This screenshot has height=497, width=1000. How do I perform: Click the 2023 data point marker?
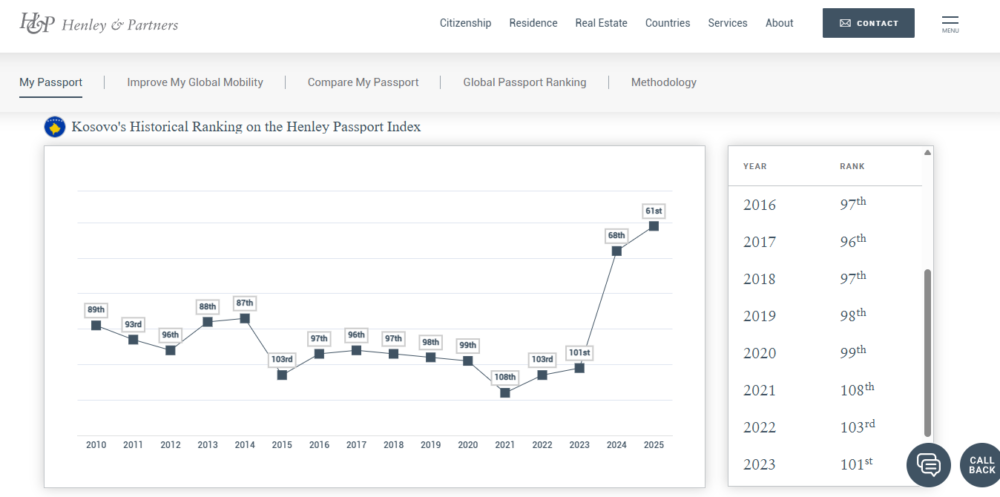click(x=579, y=368)
